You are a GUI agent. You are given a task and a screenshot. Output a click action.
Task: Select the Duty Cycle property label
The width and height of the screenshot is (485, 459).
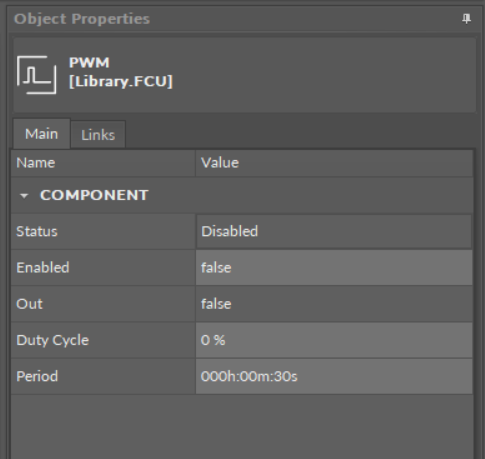[52, 340]
